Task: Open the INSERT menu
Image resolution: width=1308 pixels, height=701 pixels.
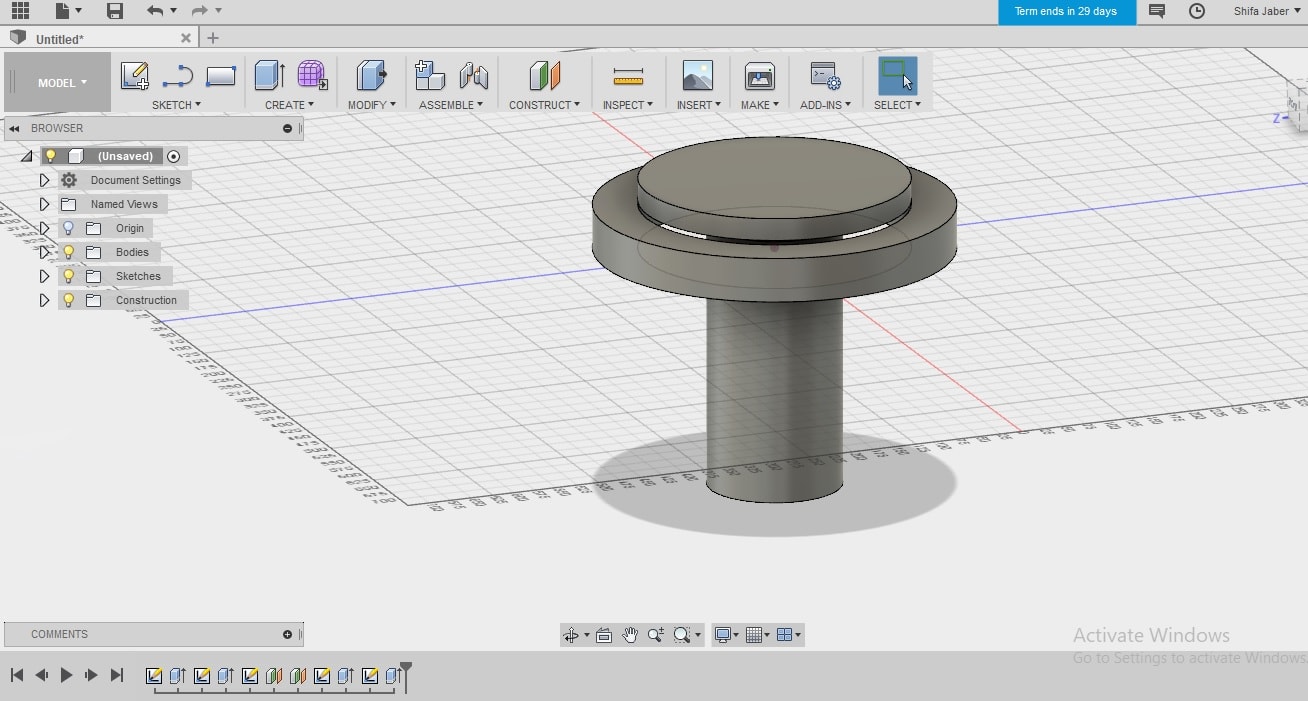Action: (x=698, y=105)
